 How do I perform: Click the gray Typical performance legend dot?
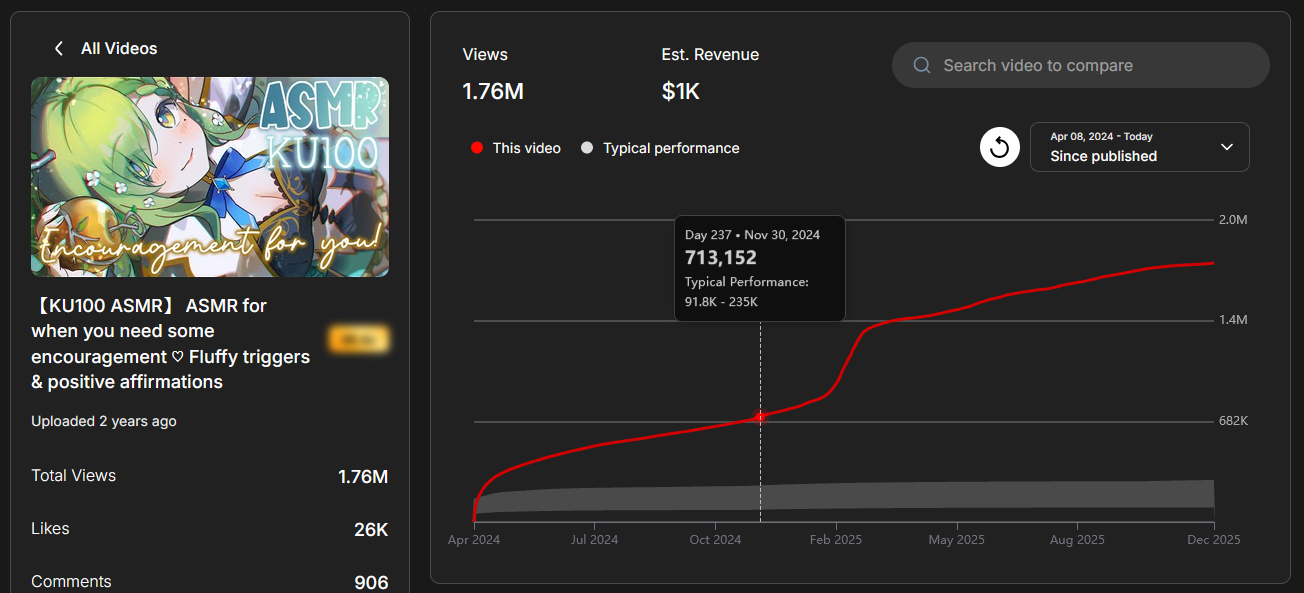587,148
